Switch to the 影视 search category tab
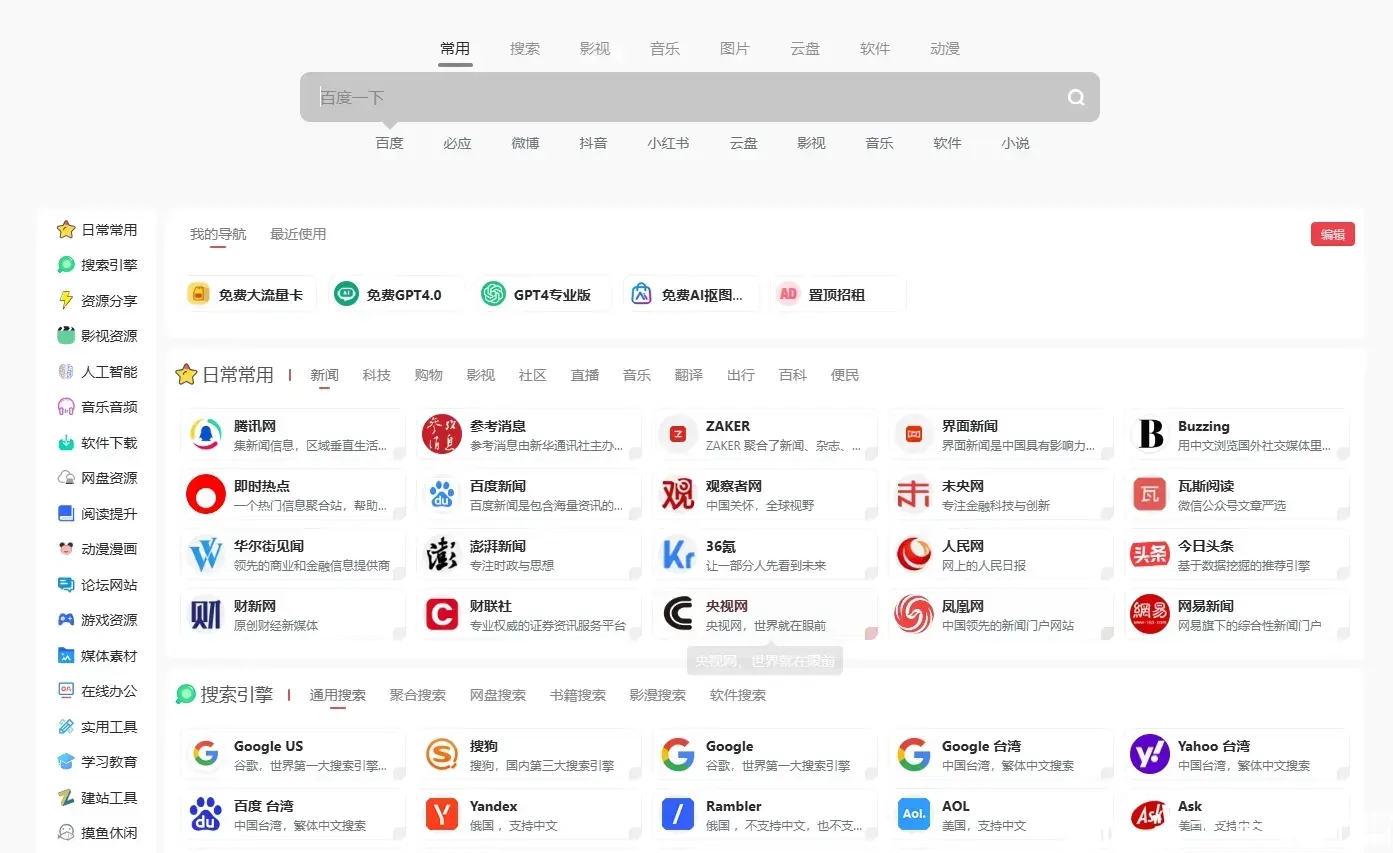1393x853 pixels. click(595, 49)
